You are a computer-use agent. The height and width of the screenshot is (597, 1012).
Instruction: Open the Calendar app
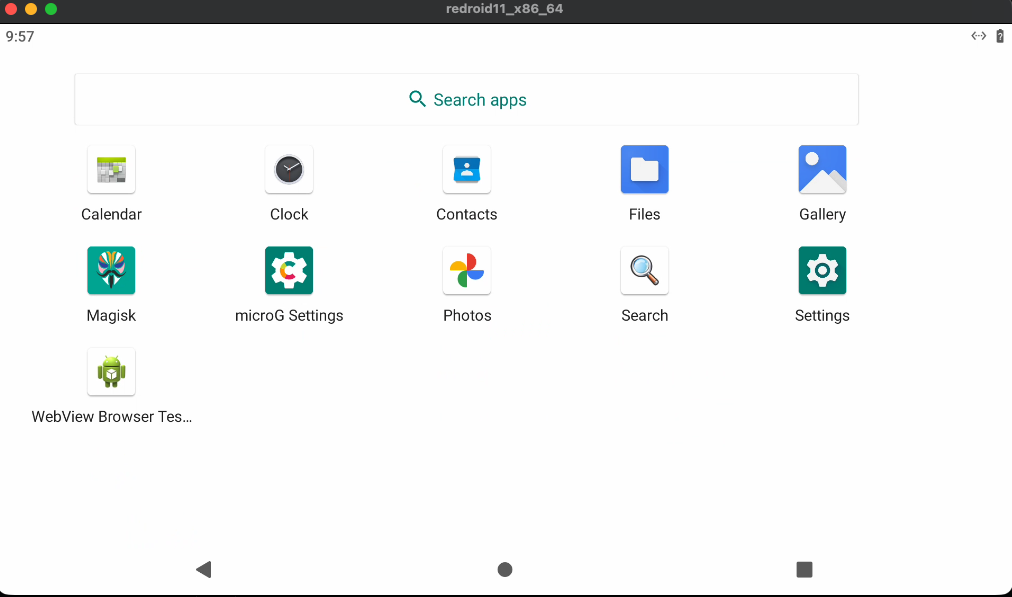coord(111,170)
